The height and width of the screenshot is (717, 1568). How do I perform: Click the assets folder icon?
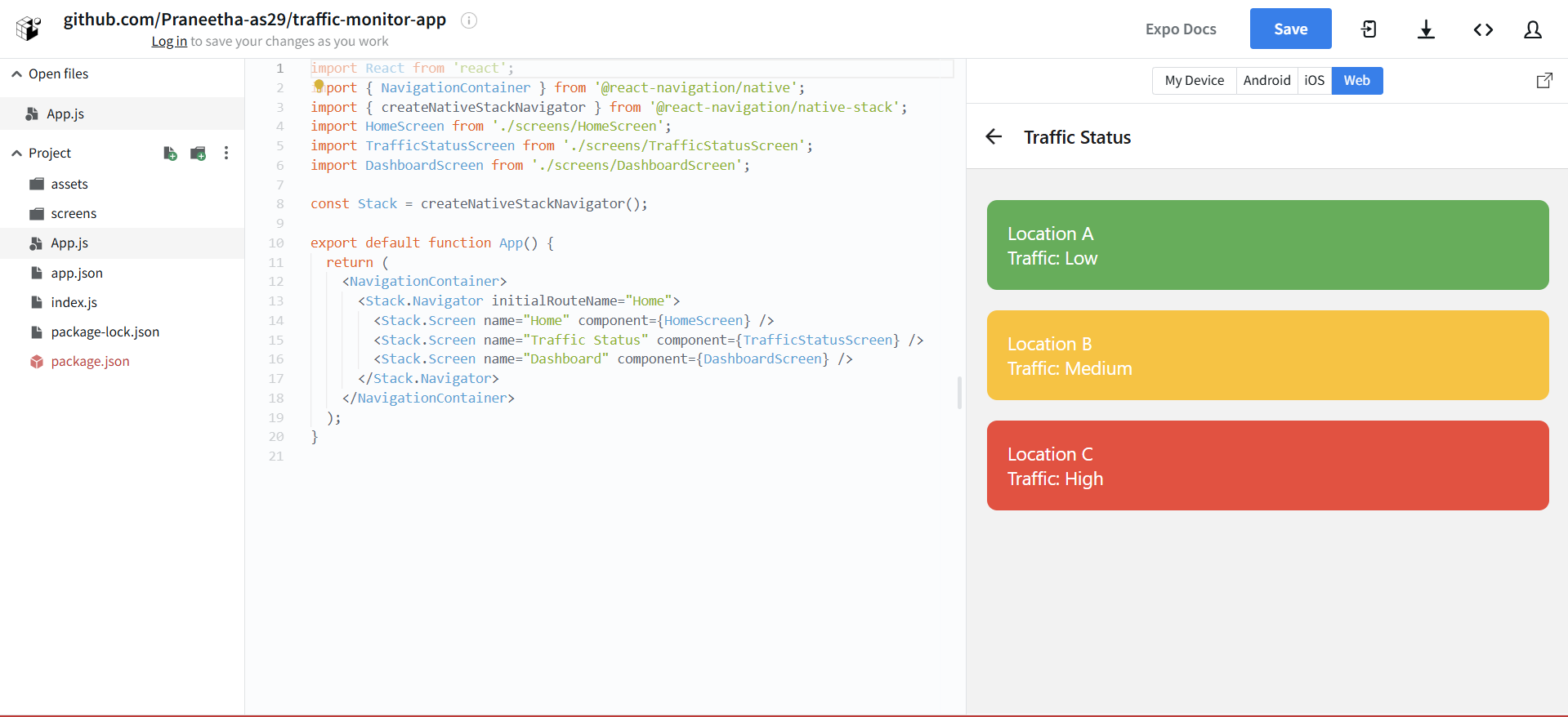coord(37,185)
